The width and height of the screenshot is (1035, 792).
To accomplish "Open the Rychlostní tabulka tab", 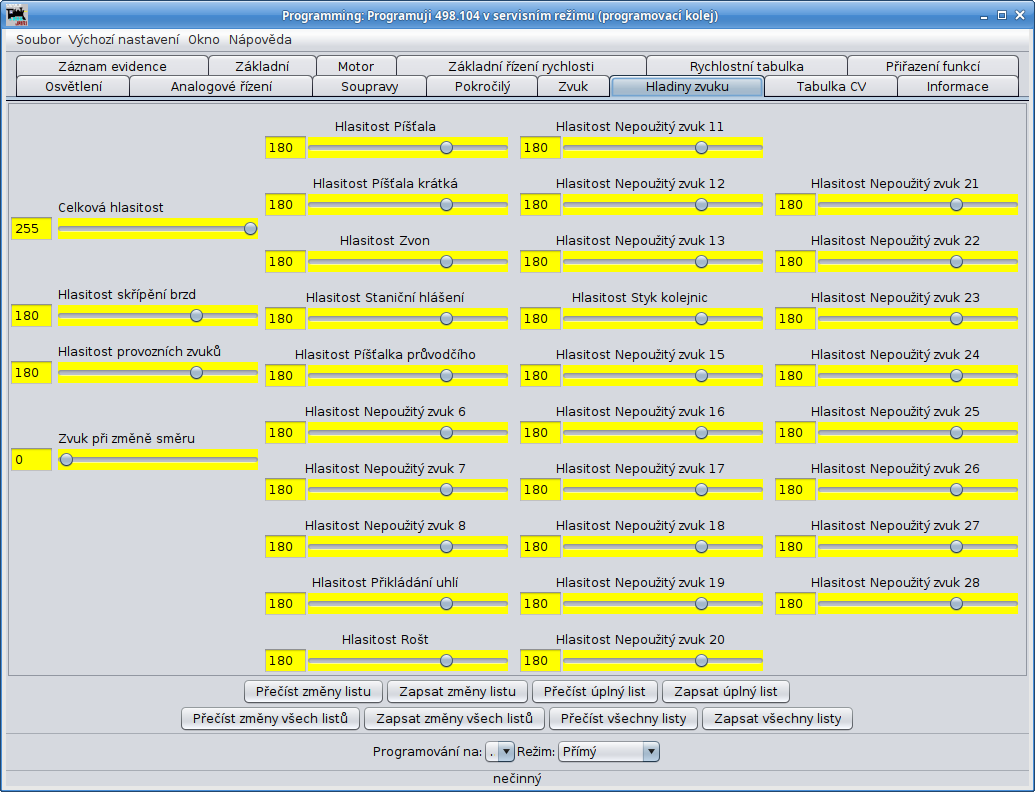I will pos(746,66).
